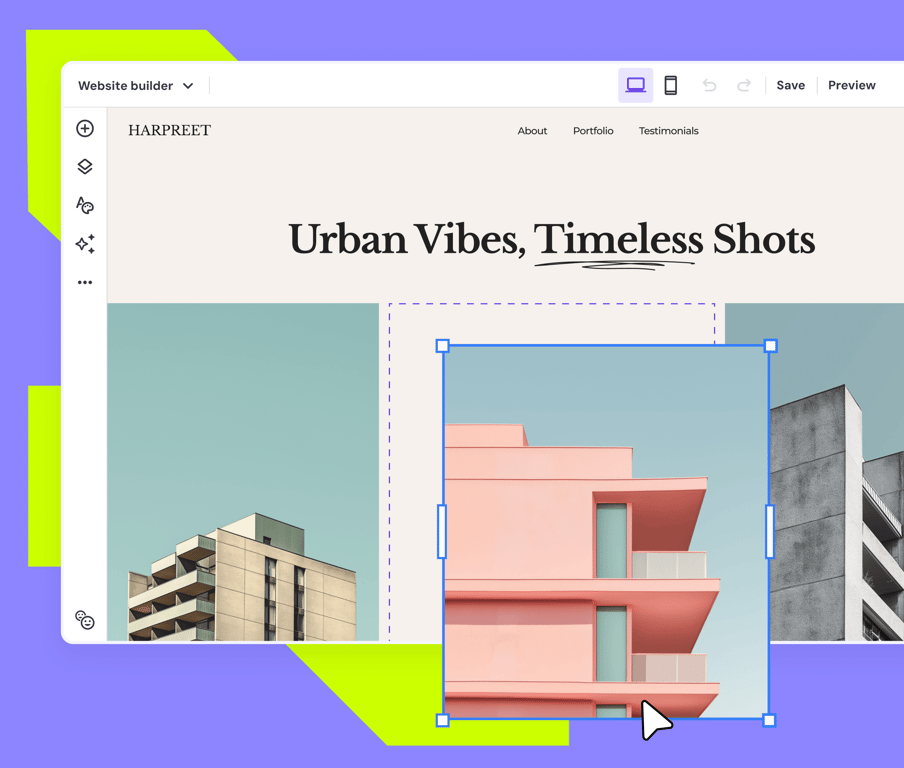
Task: Click the feedback smiley faces icon
Action: pyautogui.click(x=85, y=620)
